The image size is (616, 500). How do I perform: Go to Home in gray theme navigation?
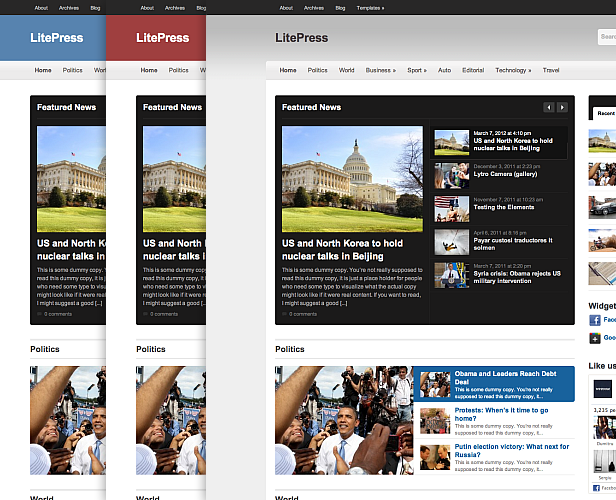(288, 70)
